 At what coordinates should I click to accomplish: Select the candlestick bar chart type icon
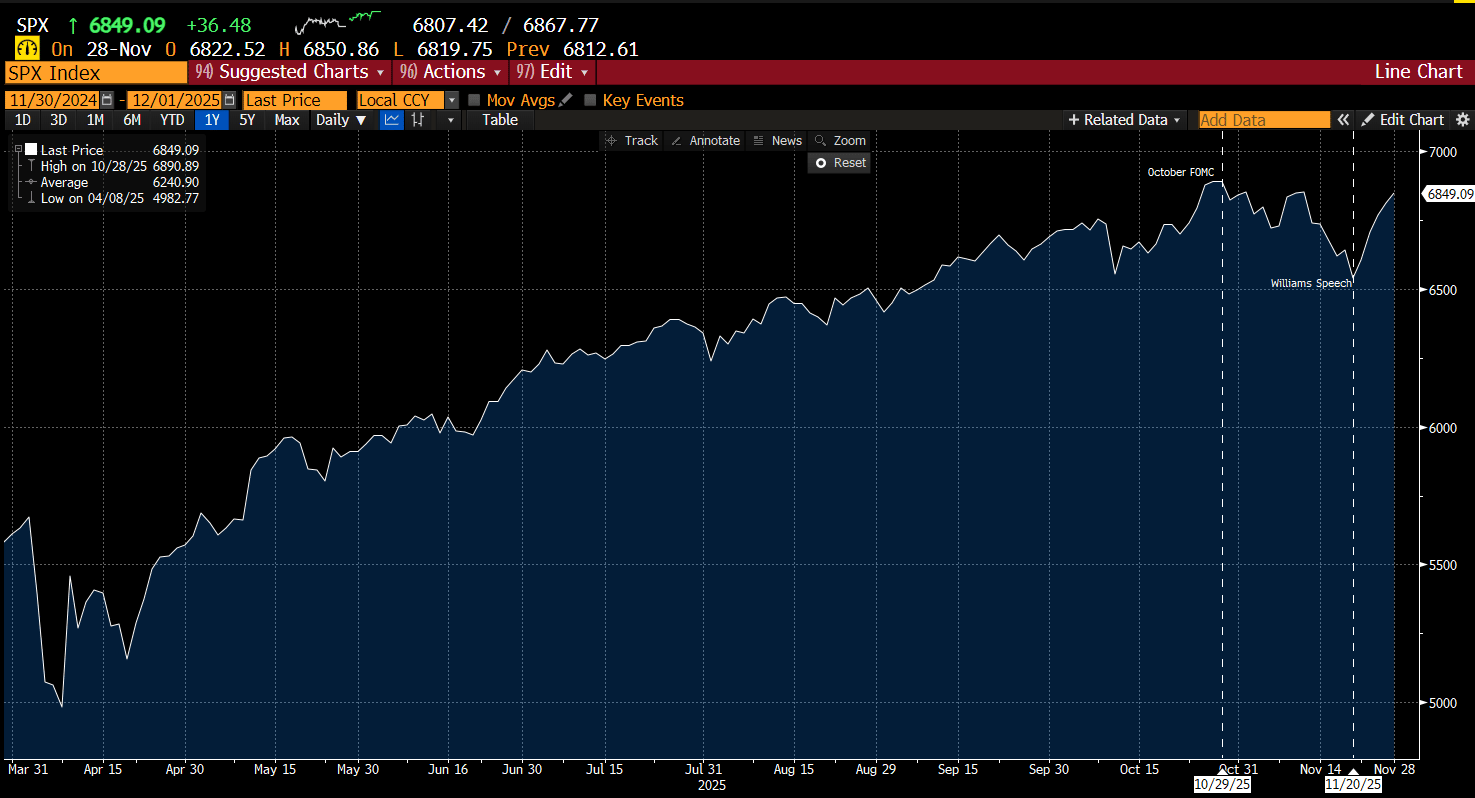pyautogui.click(x=418, y=120)
